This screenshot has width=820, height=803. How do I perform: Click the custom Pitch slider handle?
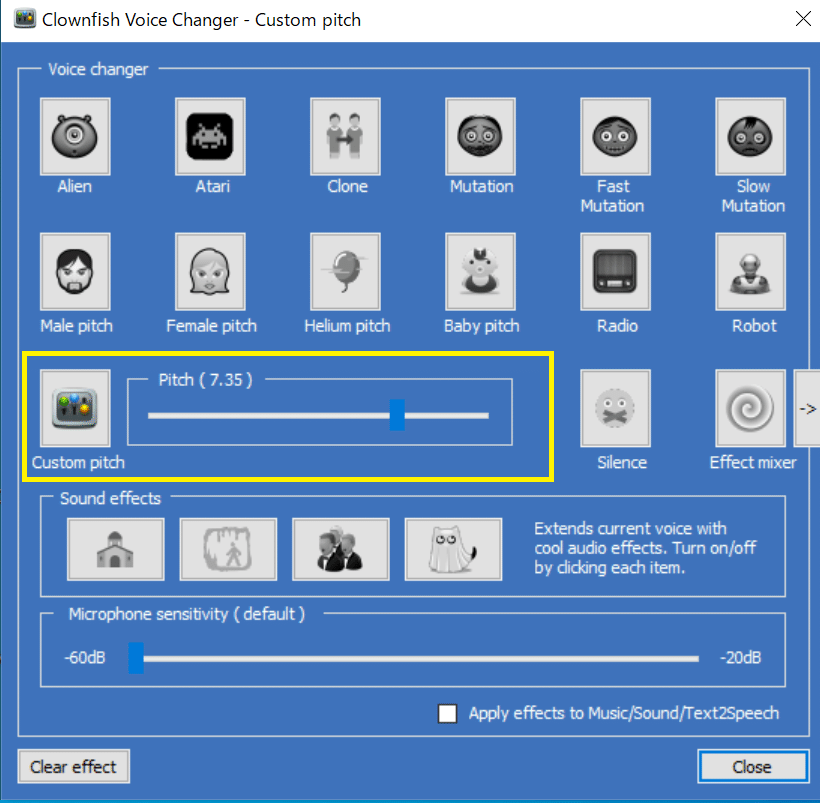pyautogui.click(x=397, y=415)
